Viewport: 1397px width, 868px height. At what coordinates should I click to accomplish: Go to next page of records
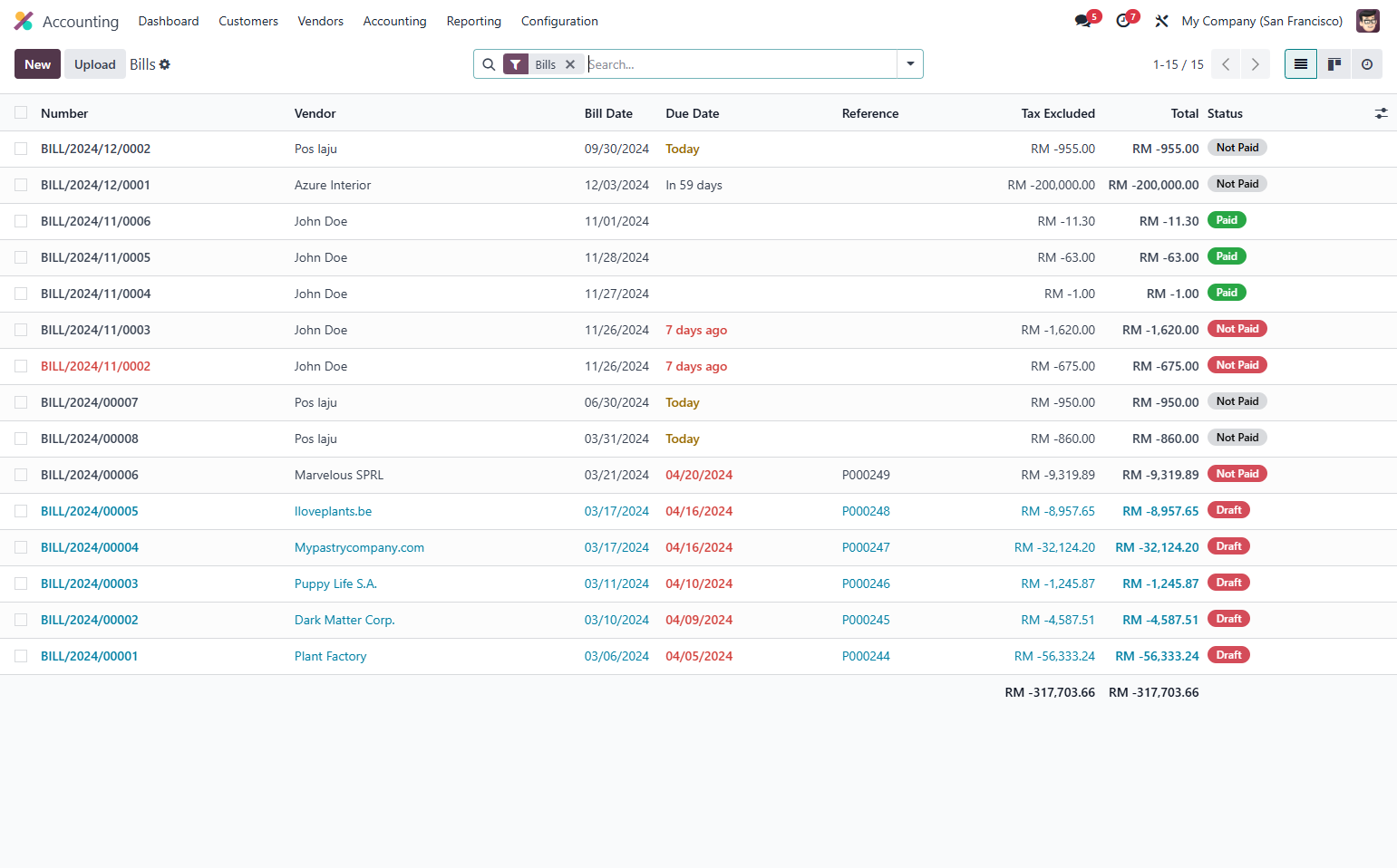pyautogui.click(x=1256, y=64)
